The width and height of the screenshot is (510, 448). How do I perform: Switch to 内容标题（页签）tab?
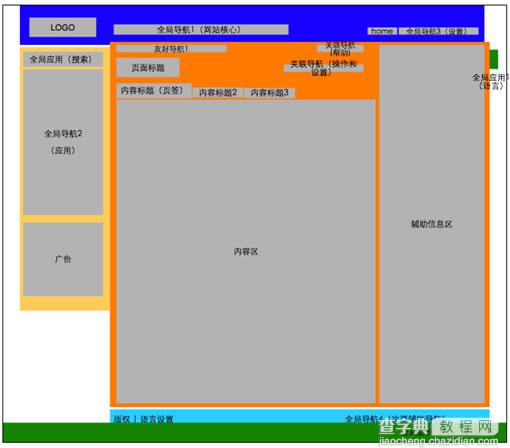[x=154, y=90]
